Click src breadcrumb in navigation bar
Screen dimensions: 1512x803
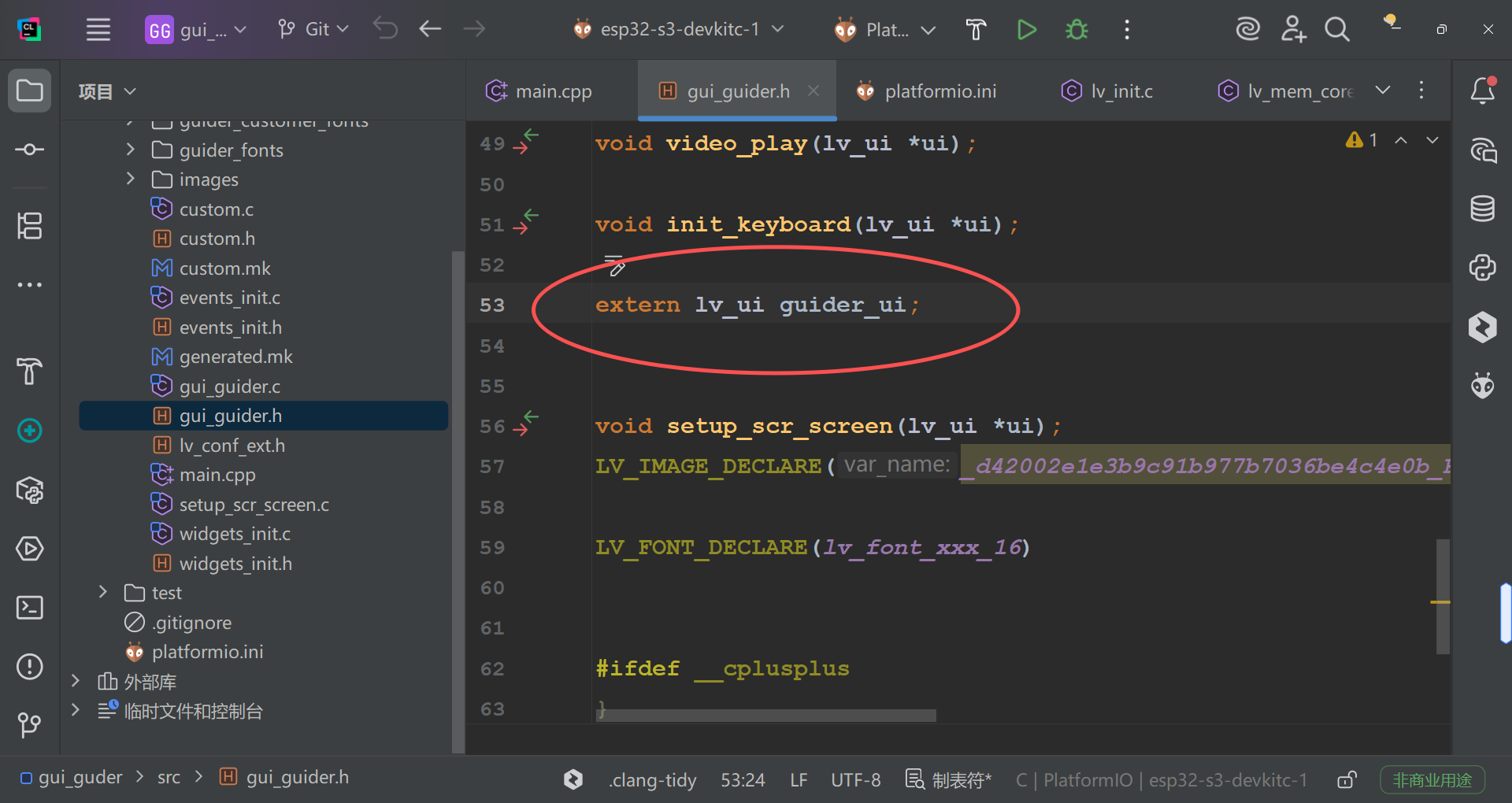(x=169, y=777)
